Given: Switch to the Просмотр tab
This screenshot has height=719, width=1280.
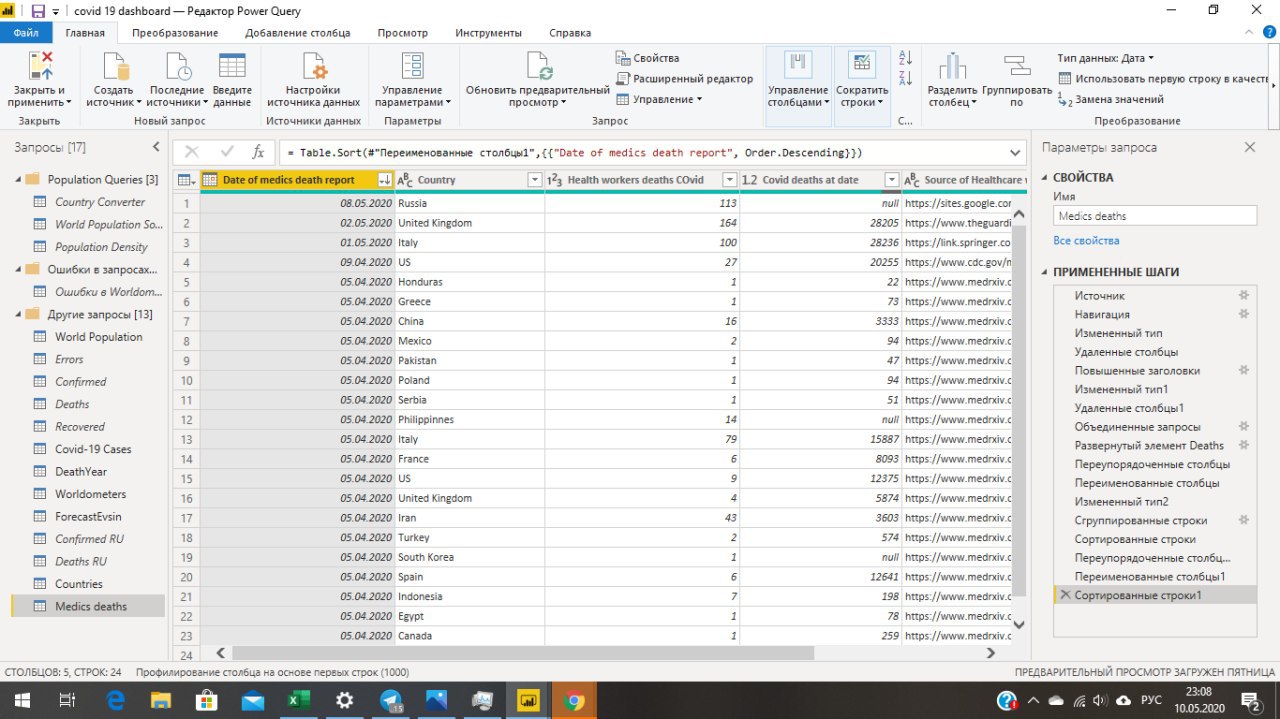Looking at the screenshot, I should (402, 33).
